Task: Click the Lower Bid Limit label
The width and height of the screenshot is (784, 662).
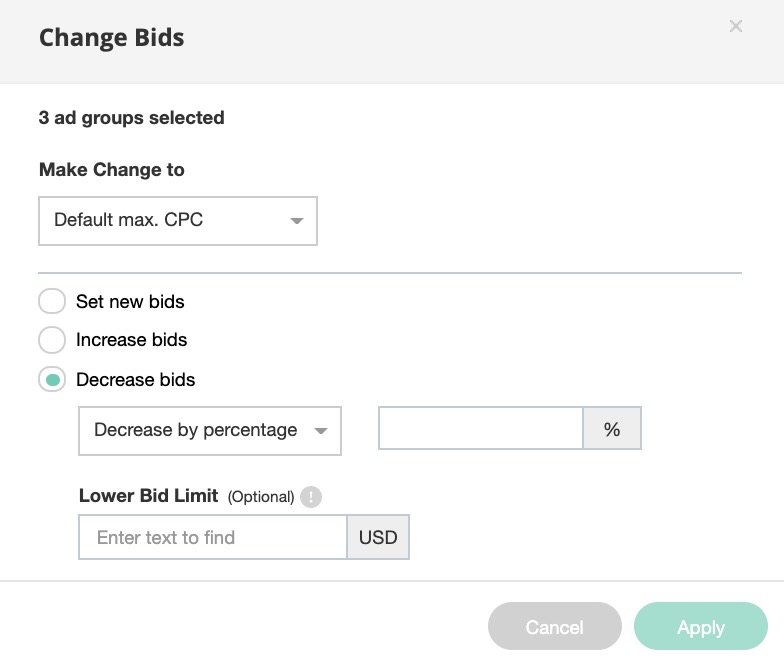Action: click(148, 496)
